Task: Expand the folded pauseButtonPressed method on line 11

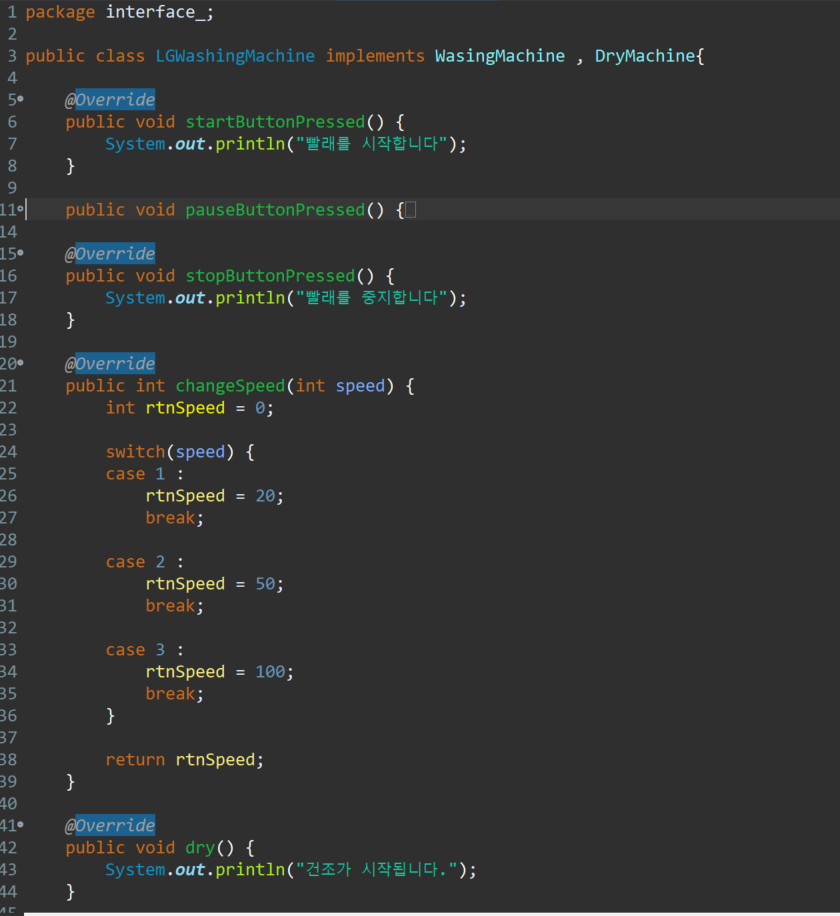Action: 20,209
